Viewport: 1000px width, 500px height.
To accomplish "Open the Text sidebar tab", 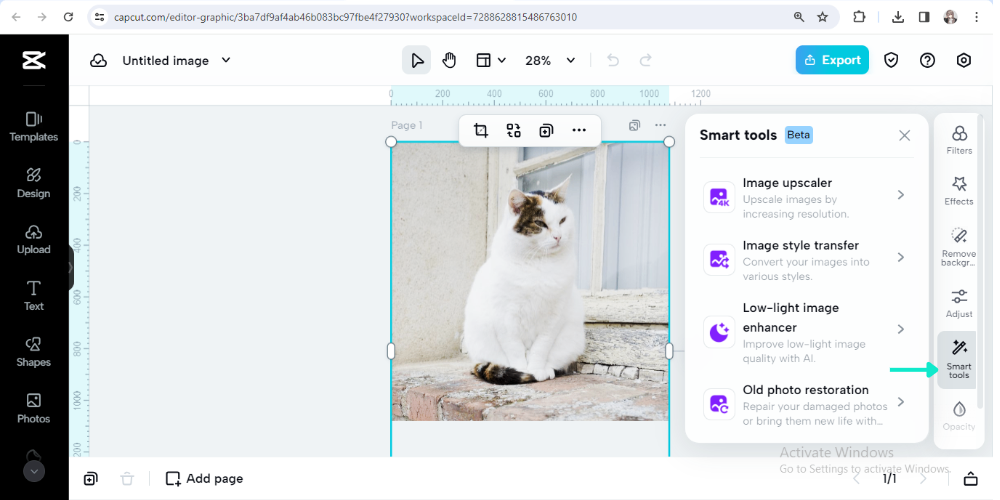I will (34, 295).
